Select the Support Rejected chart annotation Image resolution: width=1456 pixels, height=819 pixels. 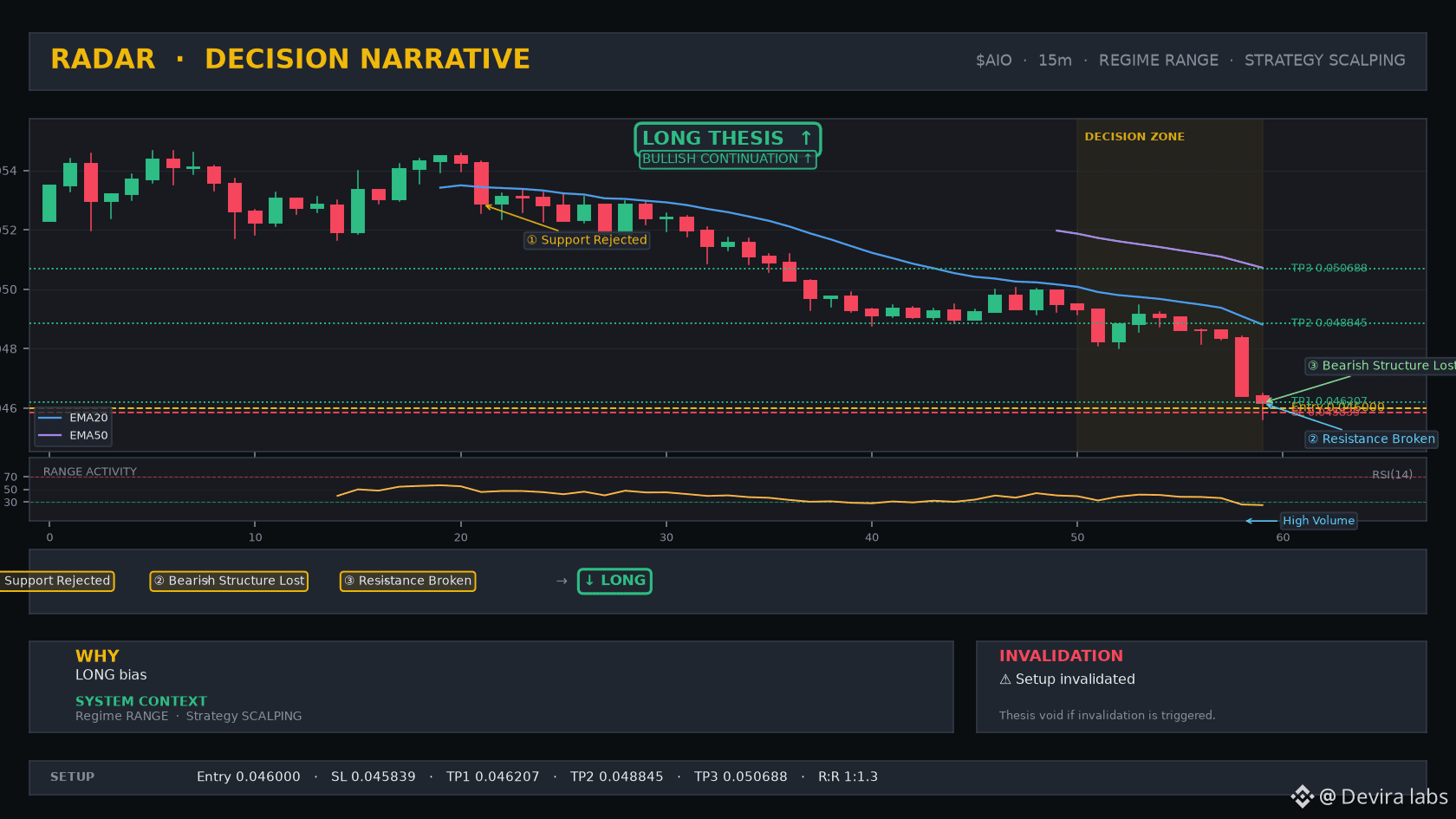click(x=587, y=240)
